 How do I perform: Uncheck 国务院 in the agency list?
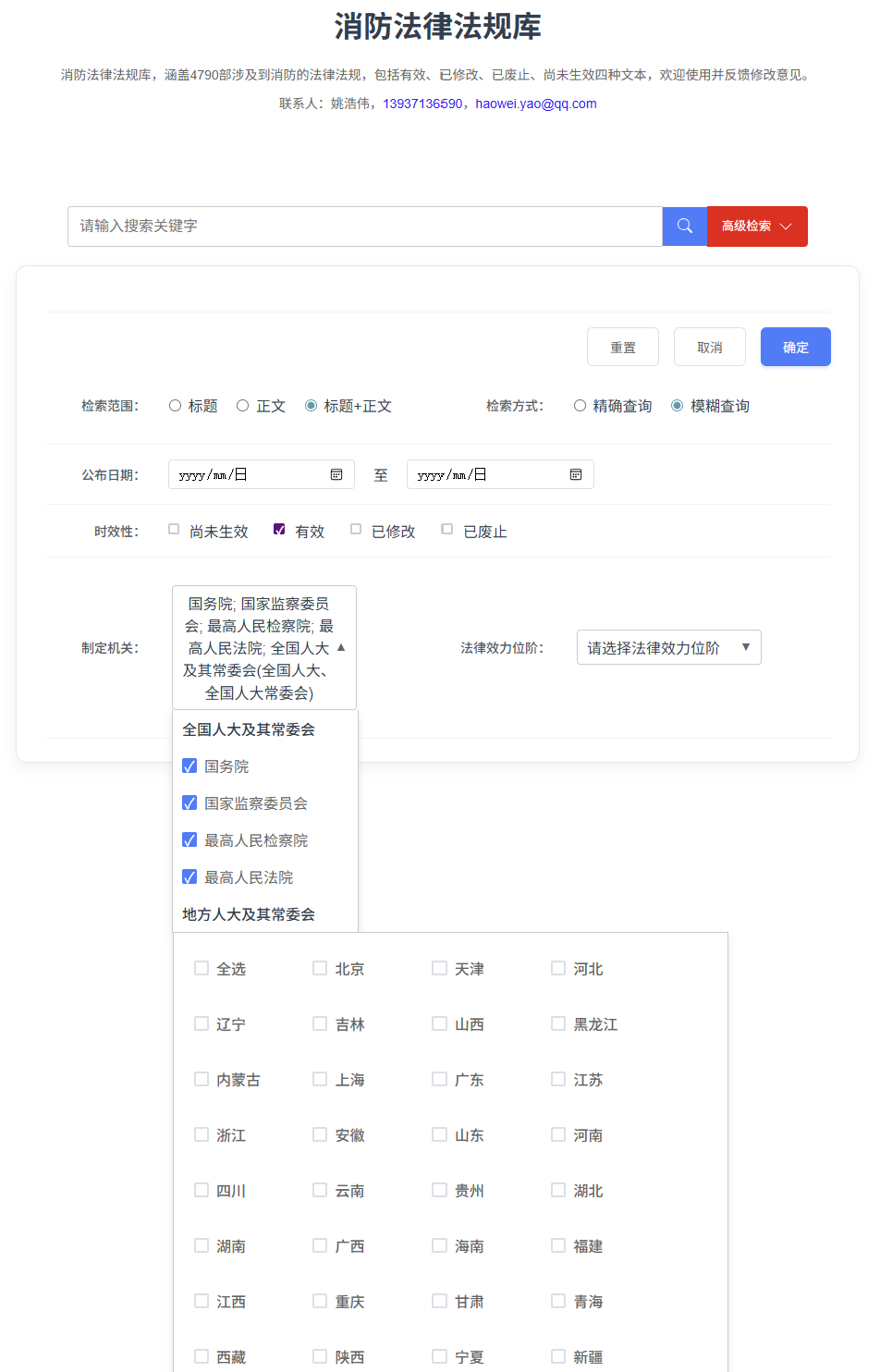(189, 766)
